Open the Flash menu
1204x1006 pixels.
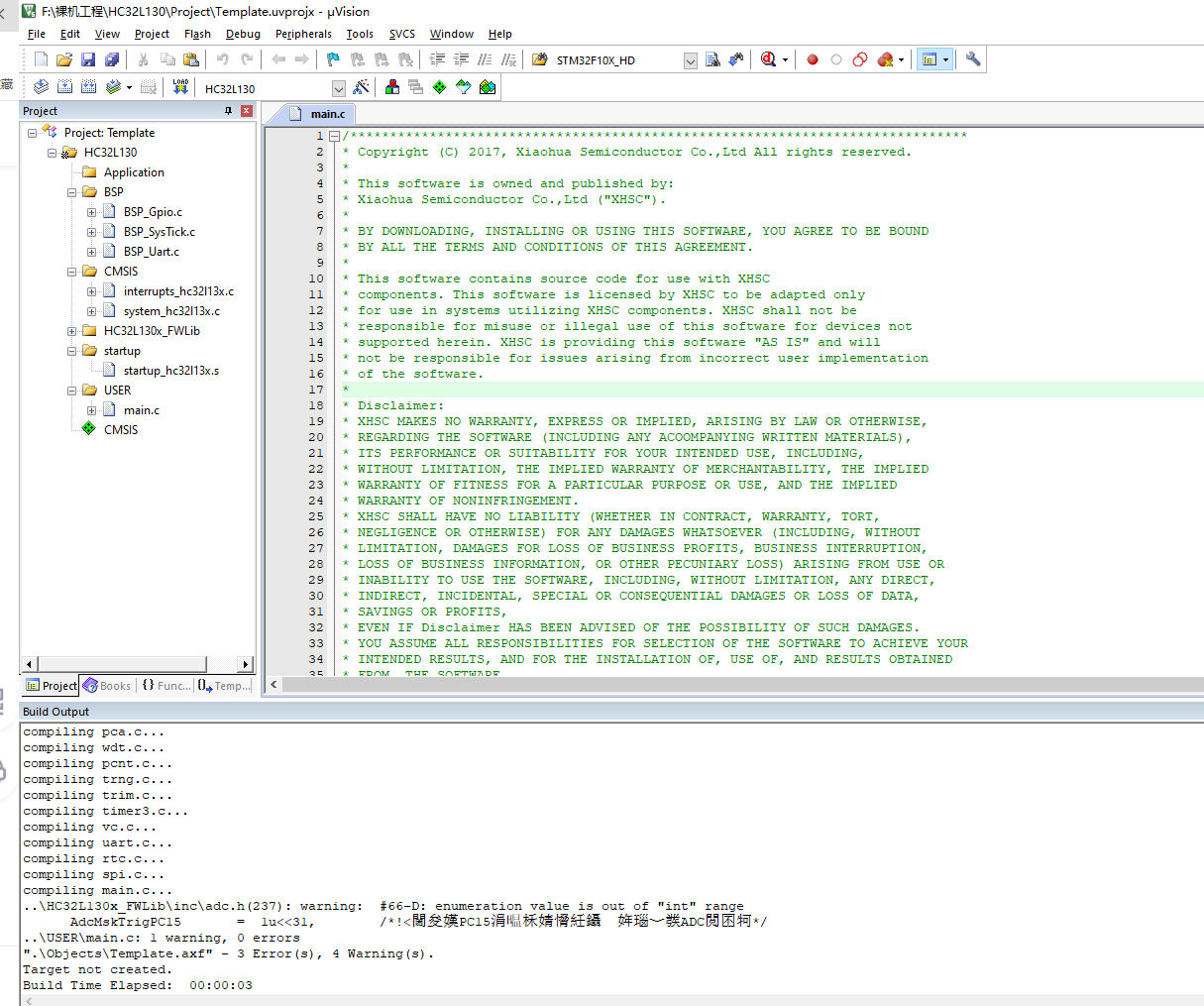click(197, 34)
